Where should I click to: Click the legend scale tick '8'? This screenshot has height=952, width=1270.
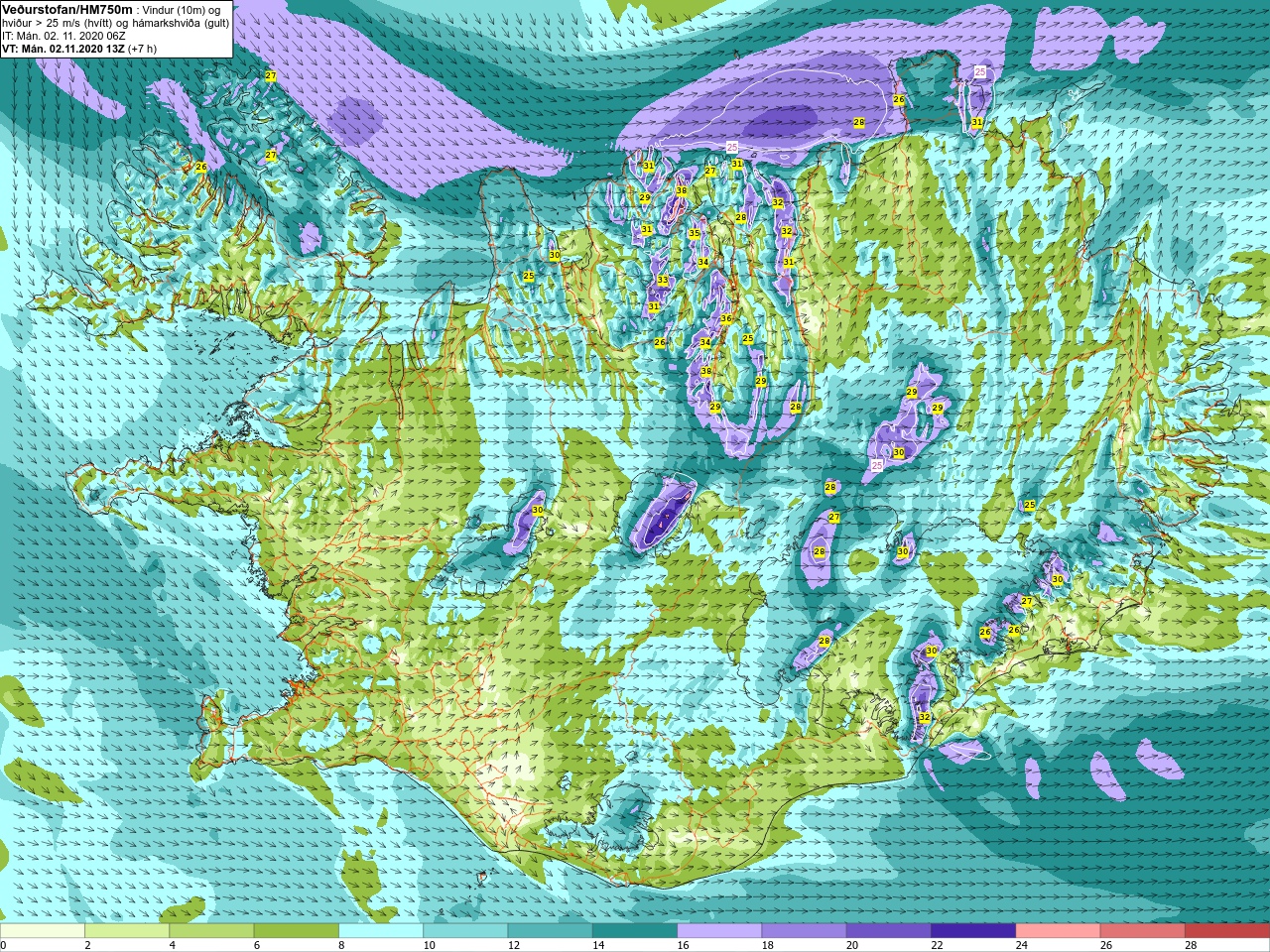click(x=341, y=945)
